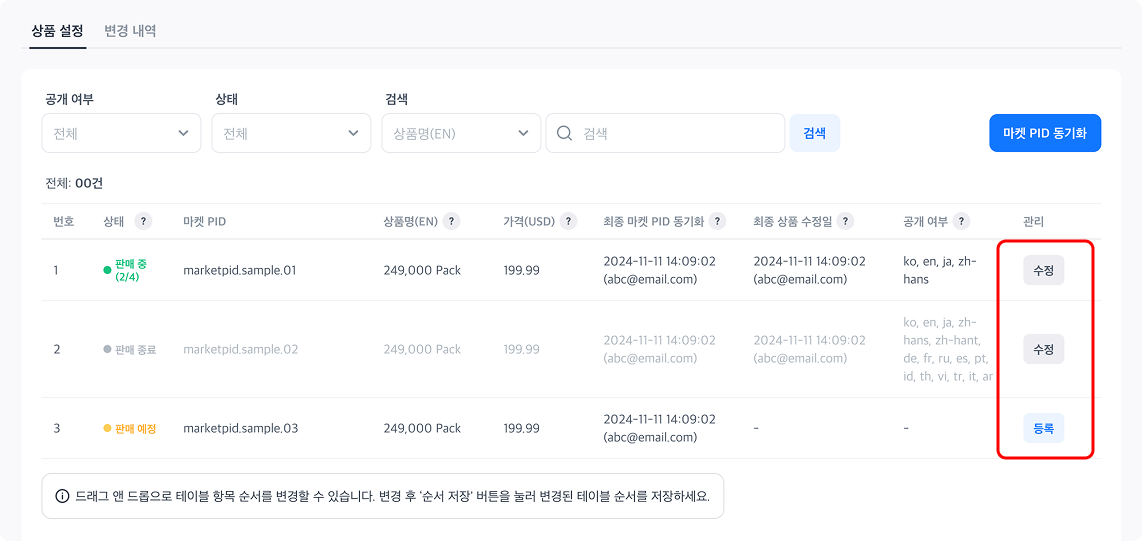This screenshot has width=1142, height=541.
Task: Click the help icon next to 가격(USD) header
Action: click(x=568, y=221)
